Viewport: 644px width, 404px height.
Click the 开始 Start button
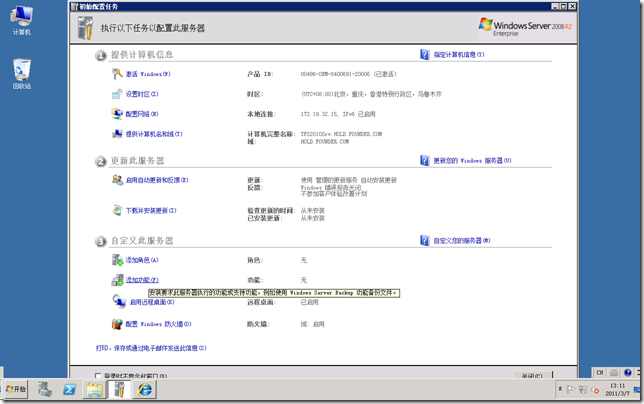(16, 389)
